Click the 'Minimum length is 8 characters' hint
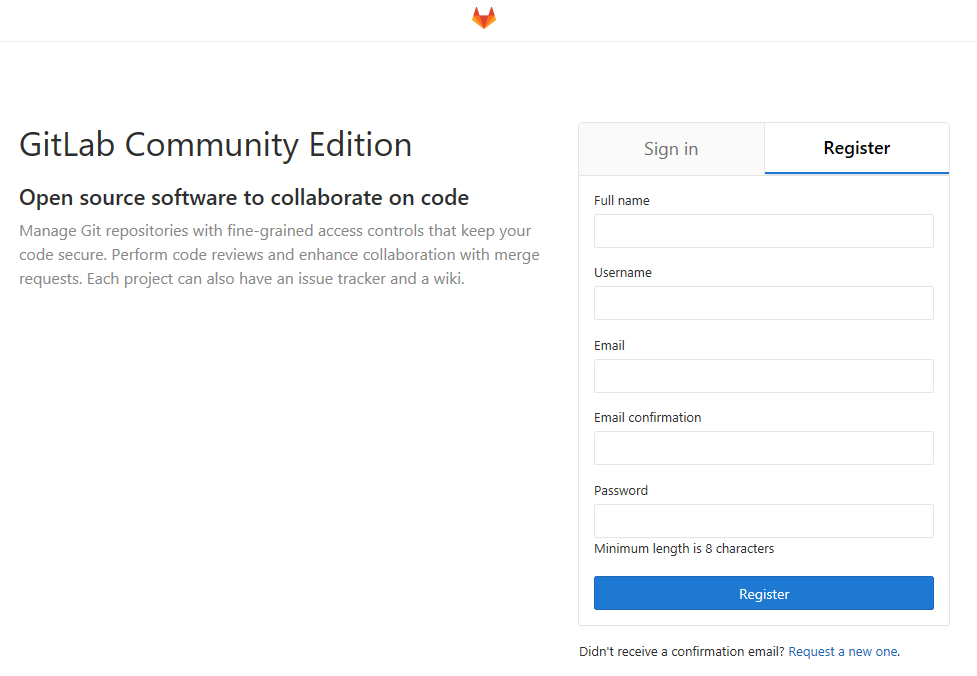This screenshot has width=977, height=676. (x=684, y=549)
